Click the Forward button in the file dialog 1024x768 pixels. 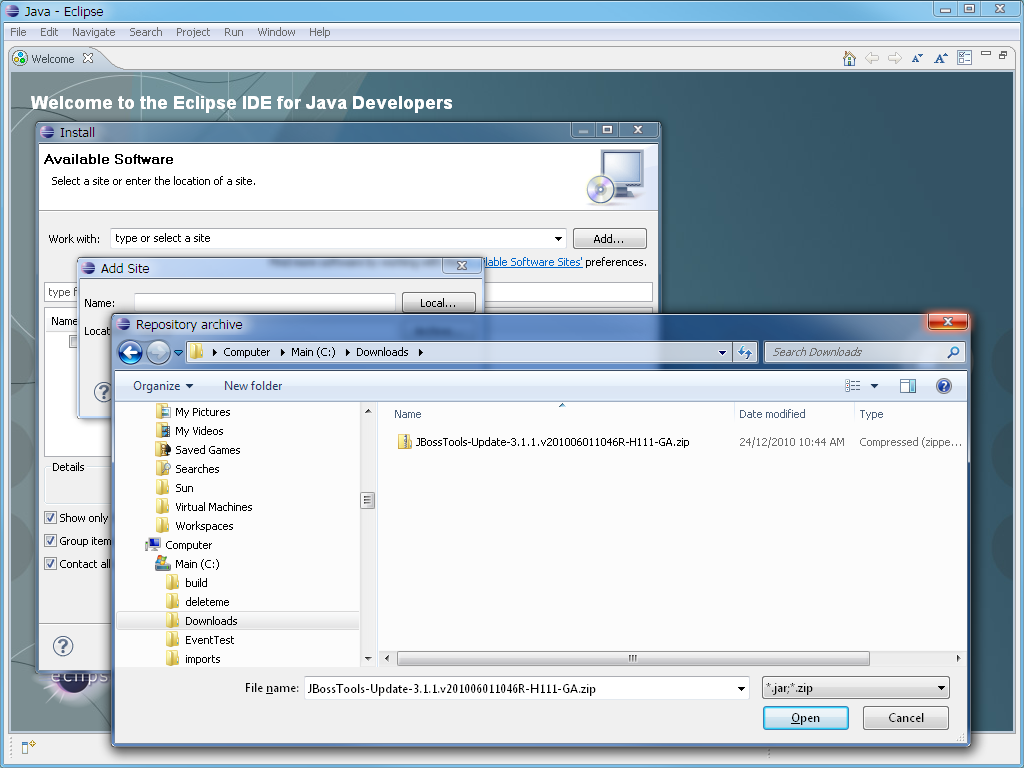point(158,353)
